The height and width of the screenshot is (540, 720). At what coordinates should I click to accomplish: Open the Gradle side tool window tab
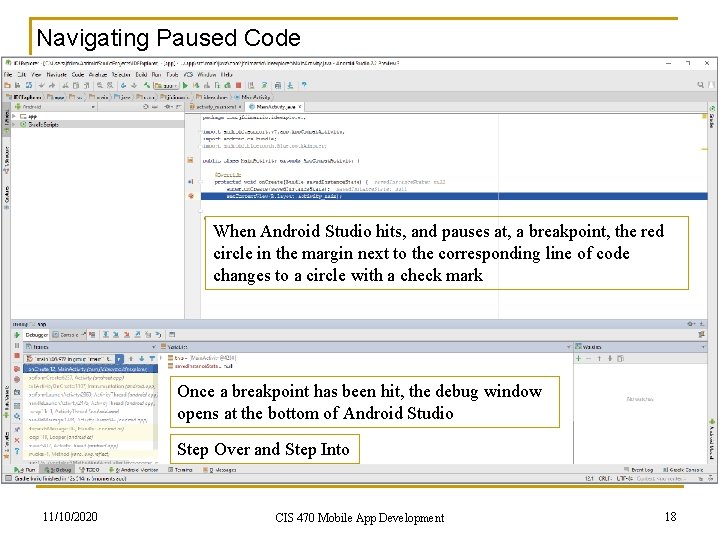click(712, 117)
